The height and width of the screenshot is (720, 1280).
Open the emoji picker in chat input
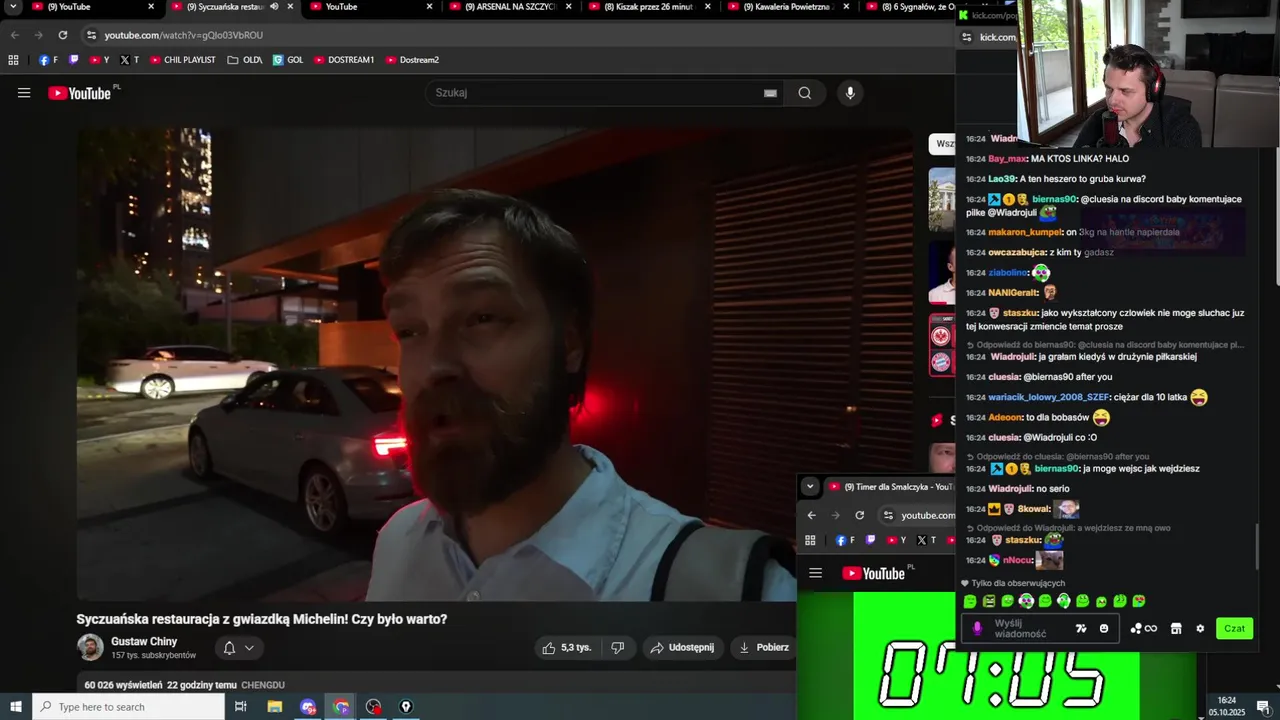click(1104, 629)
